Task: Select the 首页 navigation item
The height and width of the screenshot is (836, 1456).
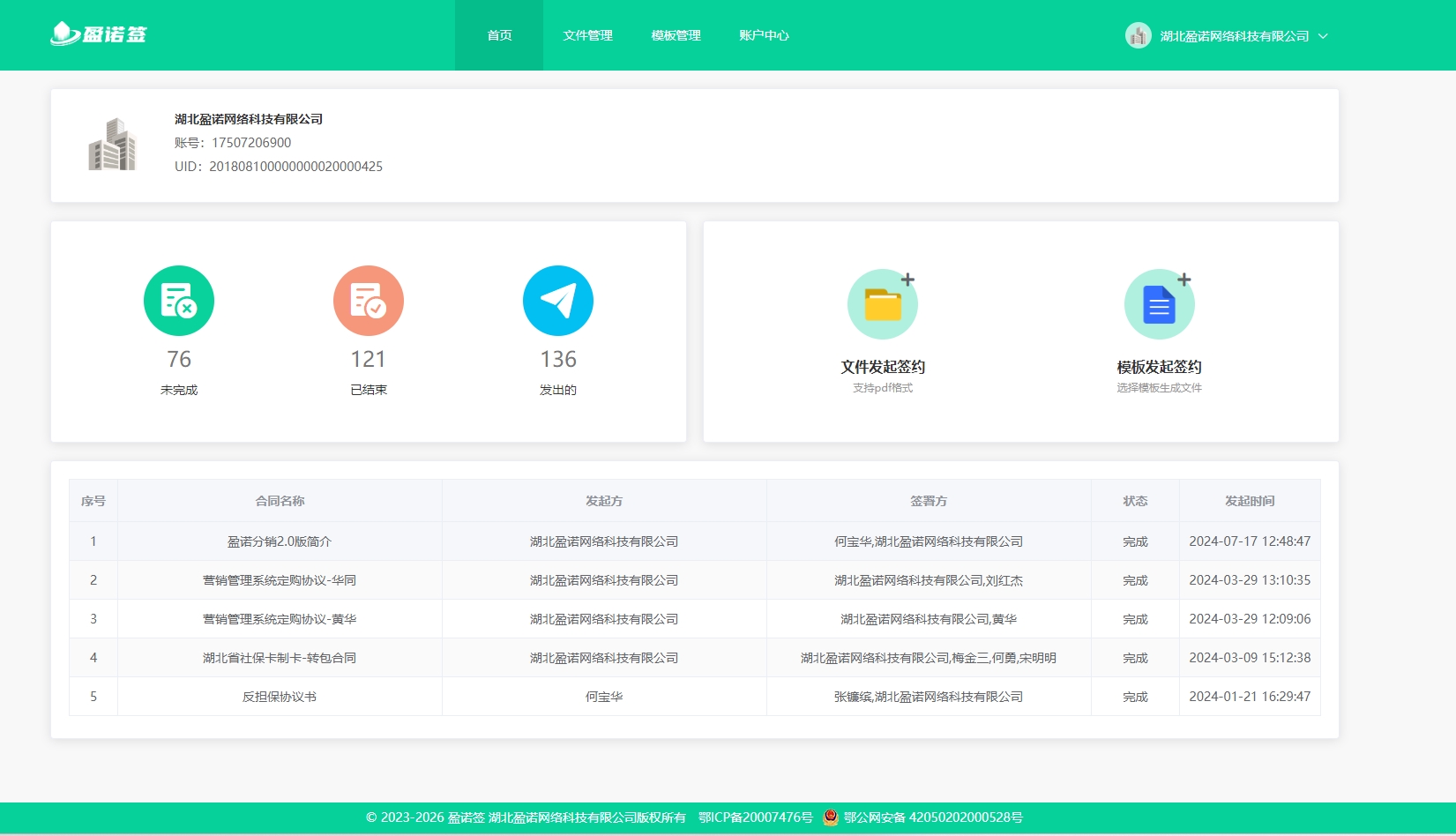Action: point(499,35)
